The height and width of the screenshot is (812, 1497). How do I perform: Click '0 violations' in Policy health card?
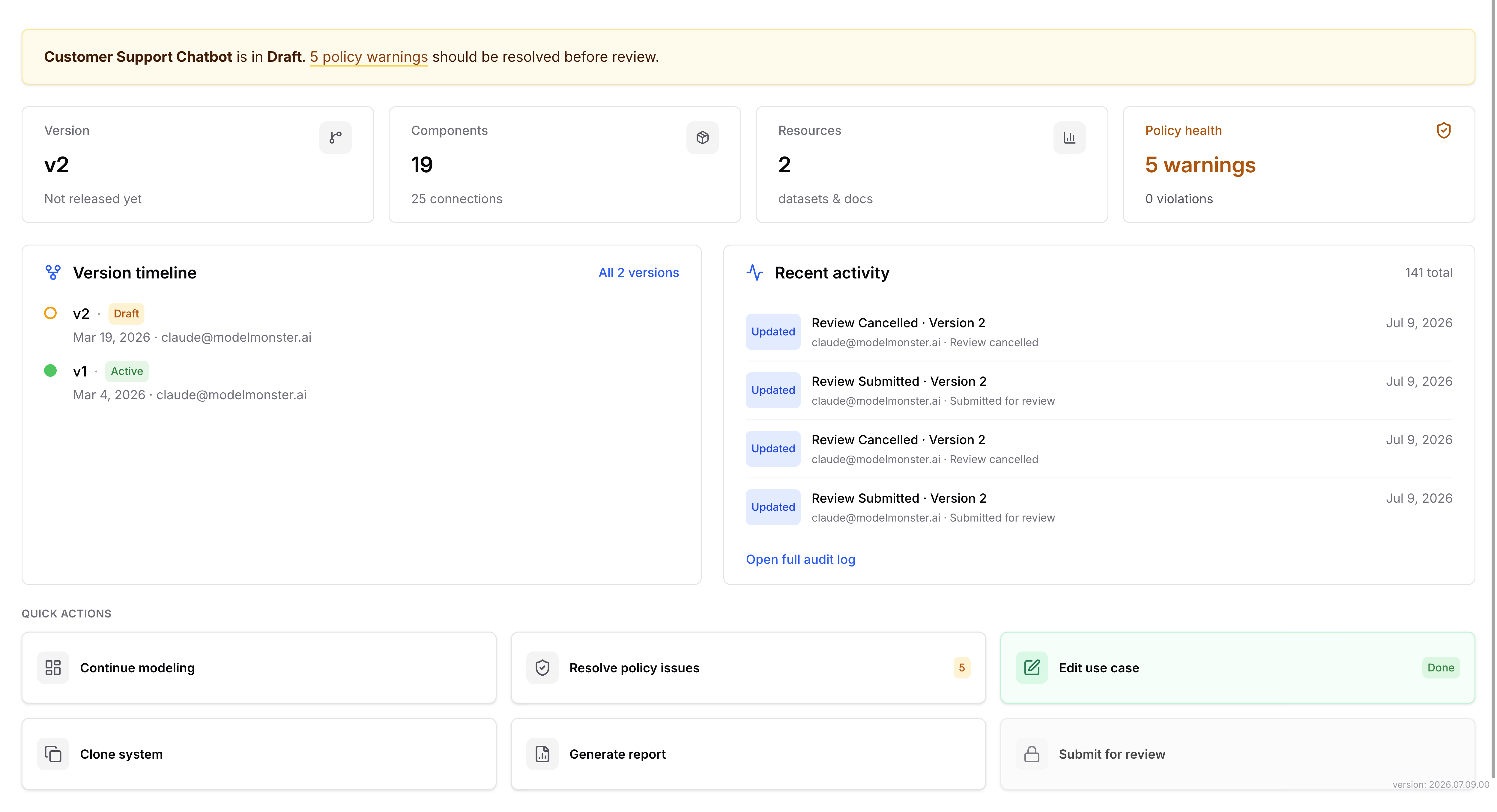tap(1179, 199)
